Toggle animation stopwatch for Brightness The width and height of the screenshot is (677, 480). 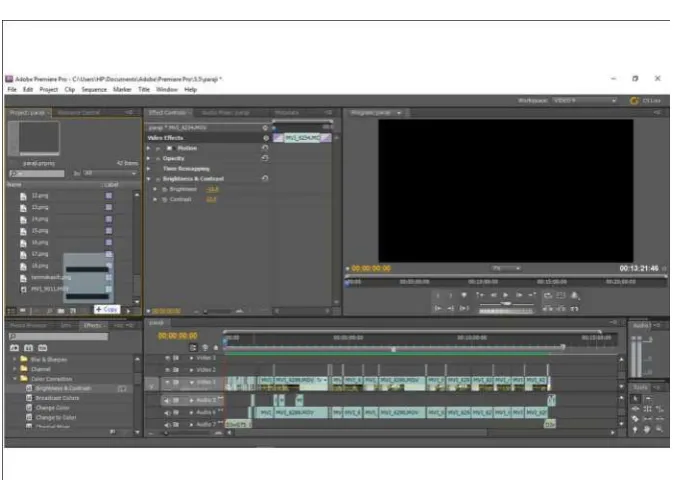pyautogui.click(x=165, y=189)
